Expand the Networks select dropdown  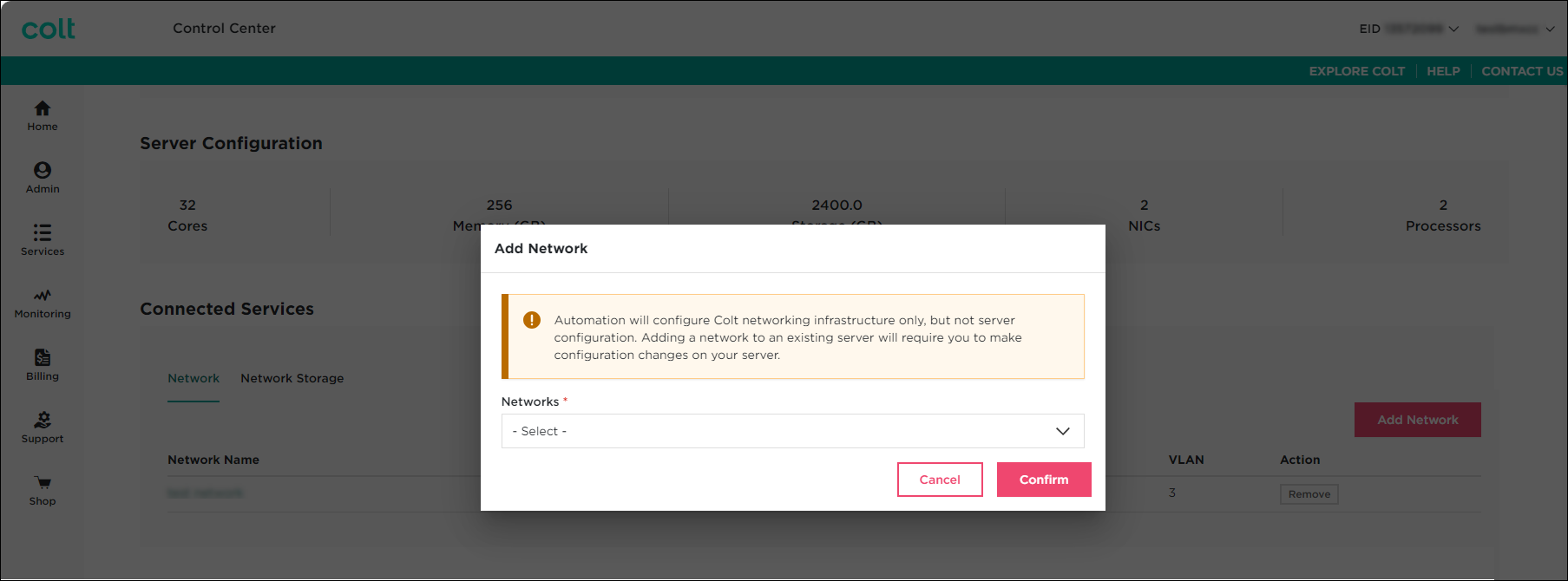point(792,431)
